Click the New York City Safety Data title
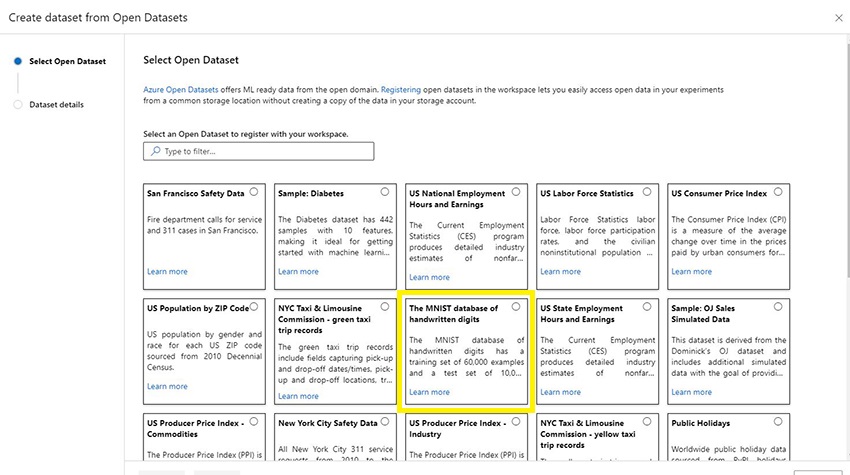Image resolution: width=850 pixels, height=475 pixels. (327, 423)
